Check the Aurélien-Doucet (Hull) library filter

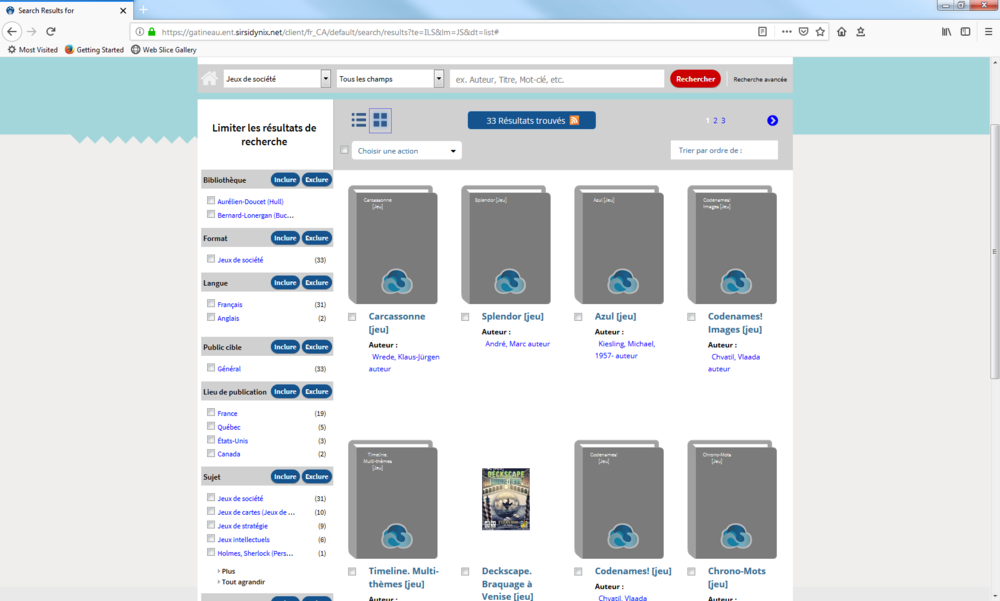(210, 200)
